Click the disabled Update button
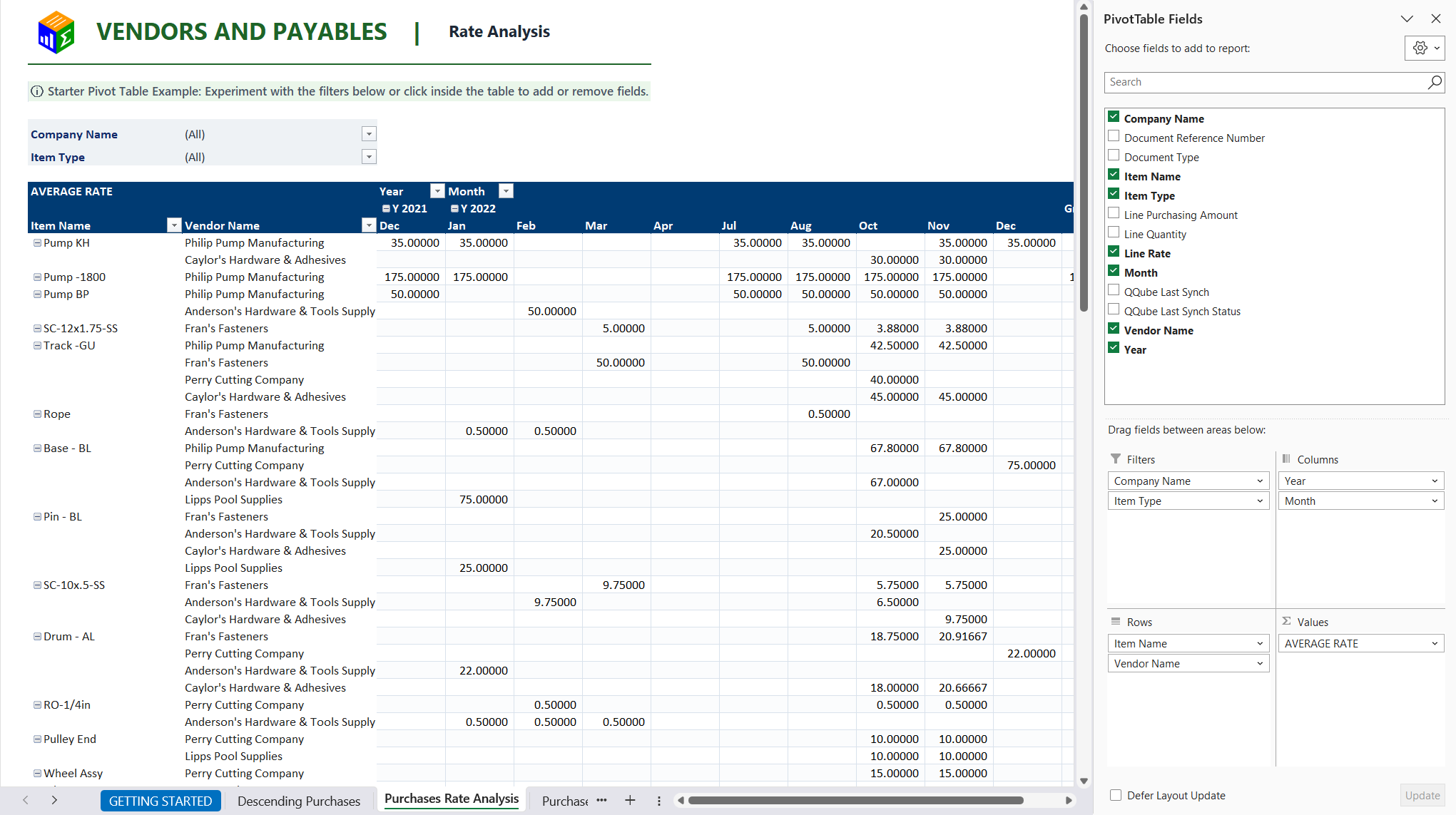Screen dimensions: 1456x815 1422,795
